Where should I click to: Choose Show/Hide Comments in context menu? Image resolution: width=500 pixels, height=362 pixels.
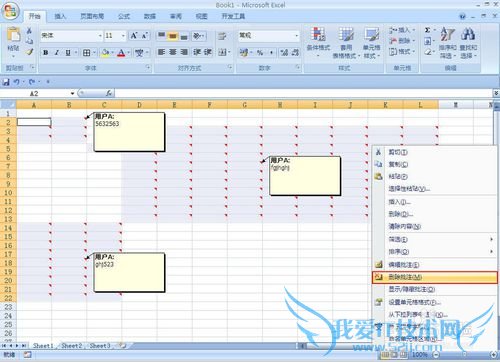coord(435,289)
